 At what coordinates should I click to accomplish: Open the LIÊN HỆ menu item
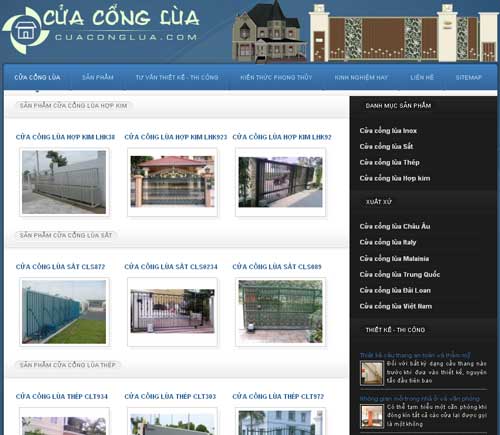(x=422, y=77)
